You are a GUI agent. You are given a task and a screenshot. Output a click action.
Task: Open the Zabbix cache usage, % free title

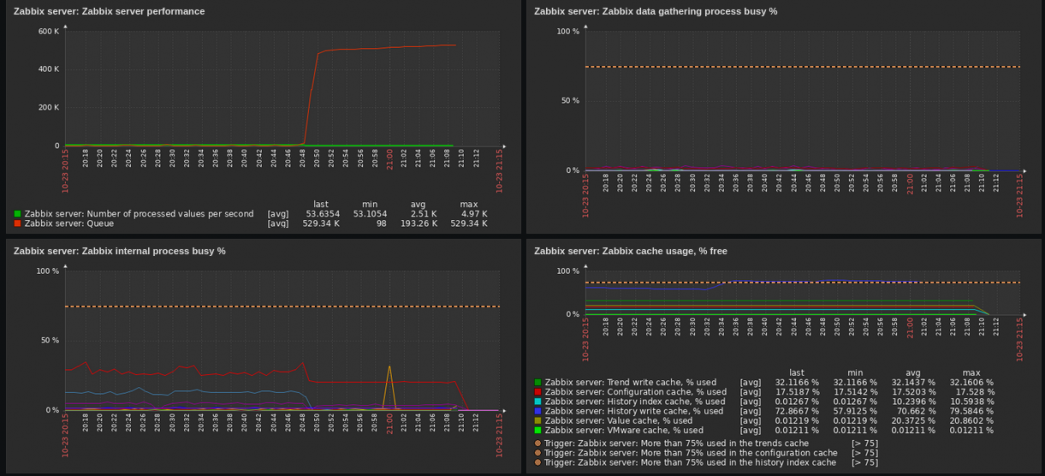(630, 251)
